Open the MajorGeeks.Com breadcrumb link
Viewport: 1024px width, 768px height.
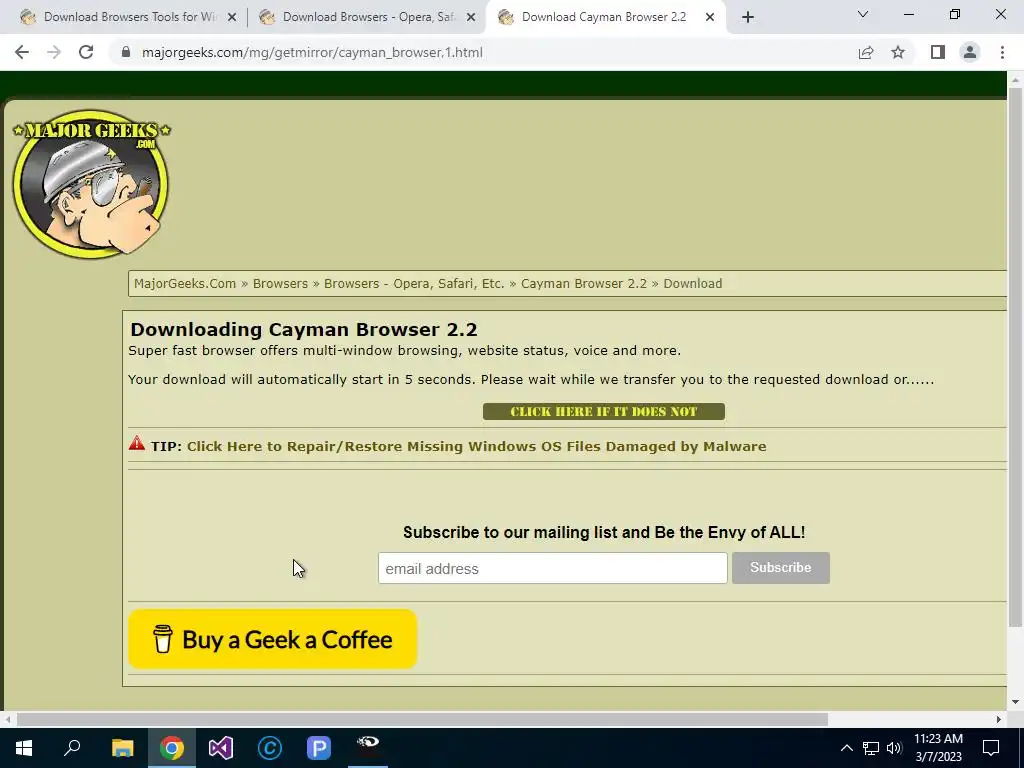point(185,283)
